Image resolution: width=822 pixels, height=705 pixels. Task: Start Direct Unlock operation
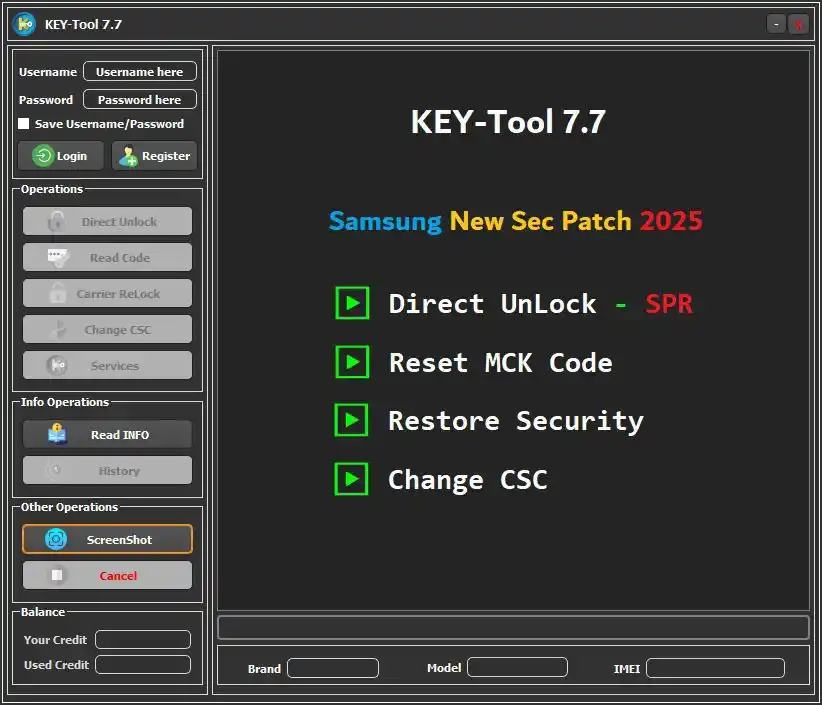(x=107, y=222)
